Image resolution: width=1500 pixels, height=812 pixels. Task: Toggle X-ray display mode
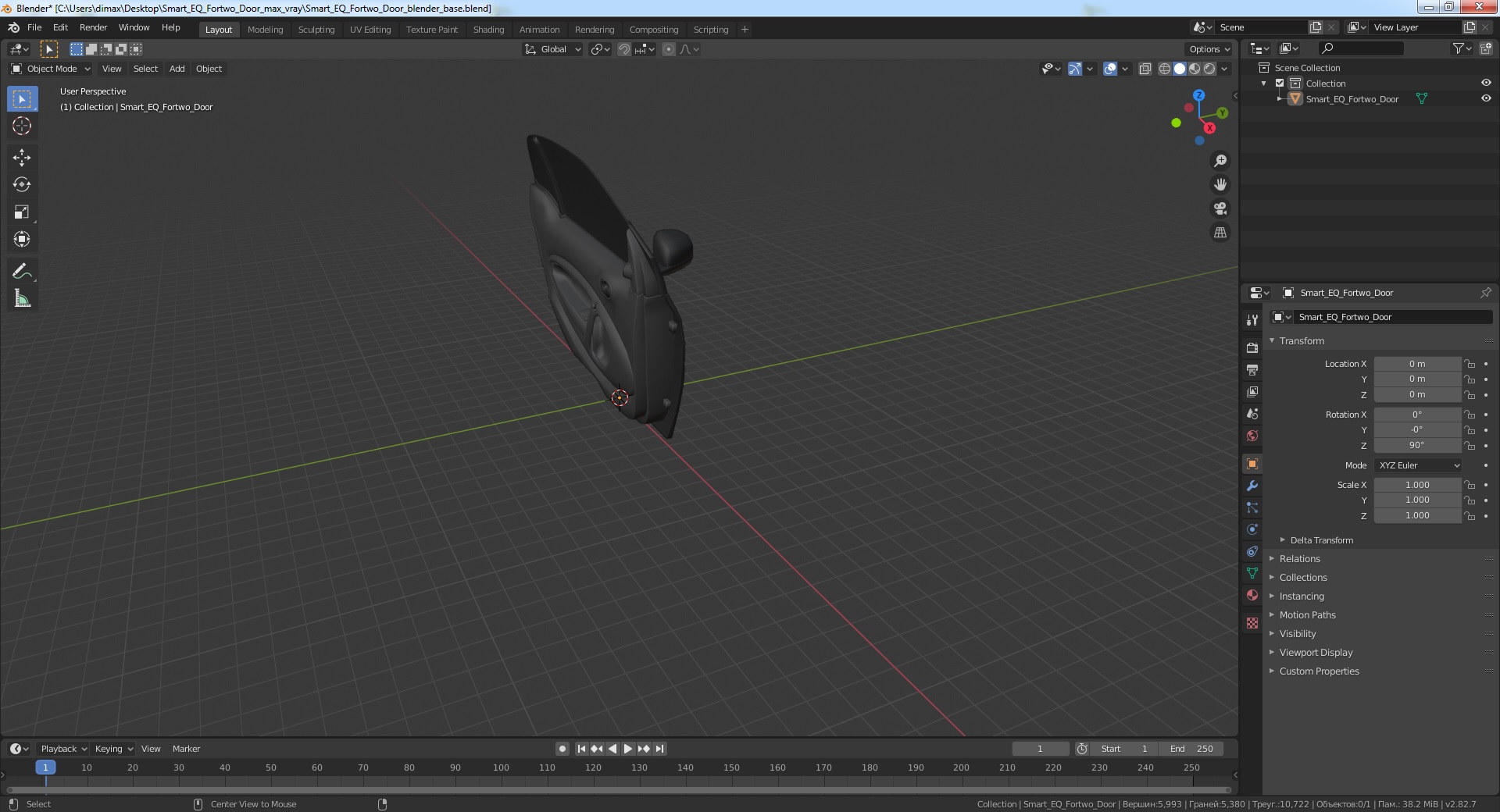point(1145,69)
